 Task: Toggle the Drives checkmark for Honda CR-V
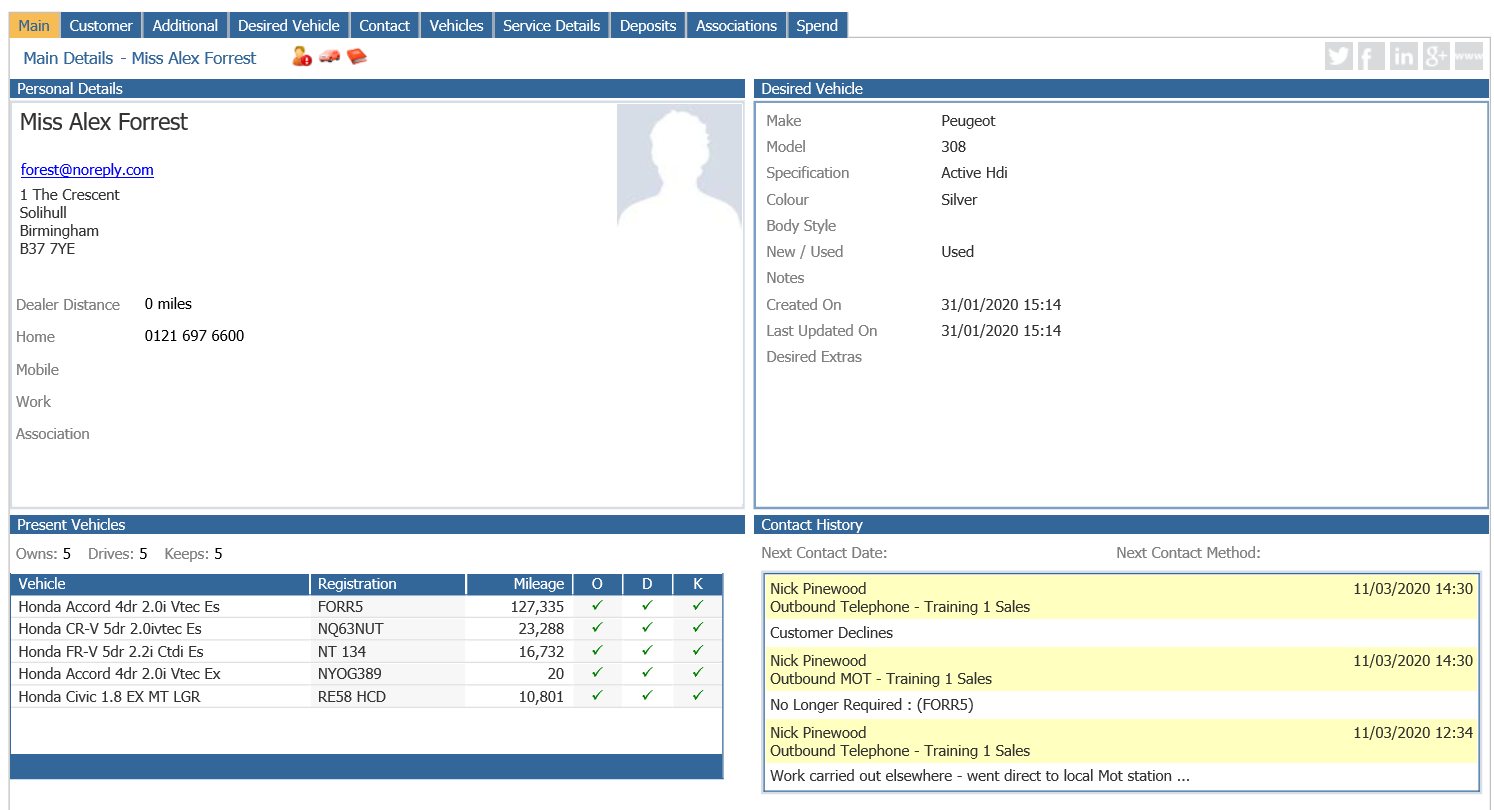coord(647,628)
